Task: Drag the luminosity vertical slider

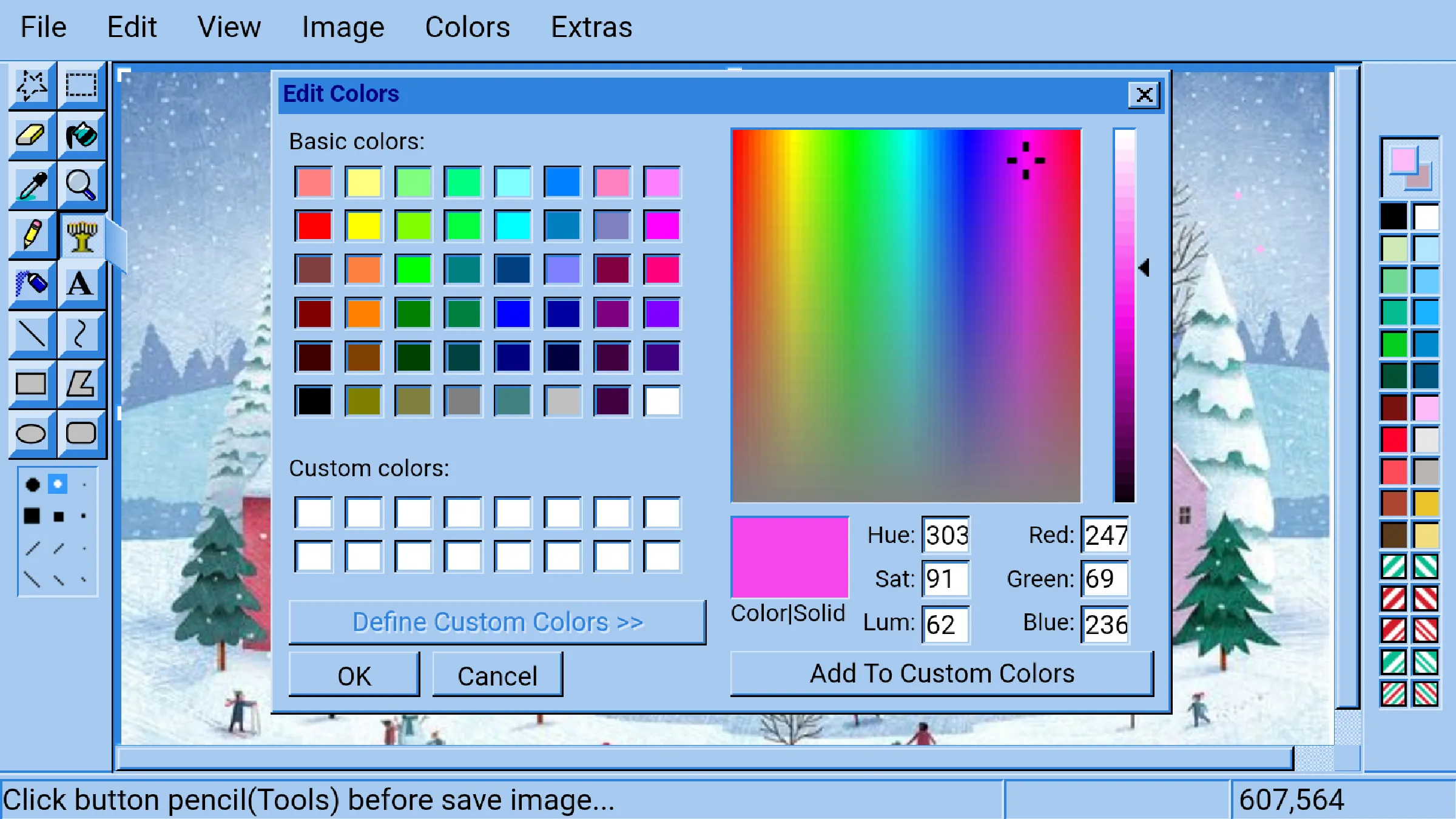Action: (1145, 268)
